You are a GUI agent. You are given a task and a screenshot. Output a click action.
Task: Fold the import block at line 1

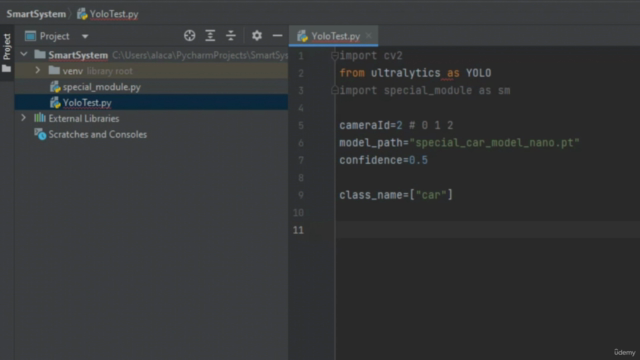pyautogui.click(x=334, y=56)
